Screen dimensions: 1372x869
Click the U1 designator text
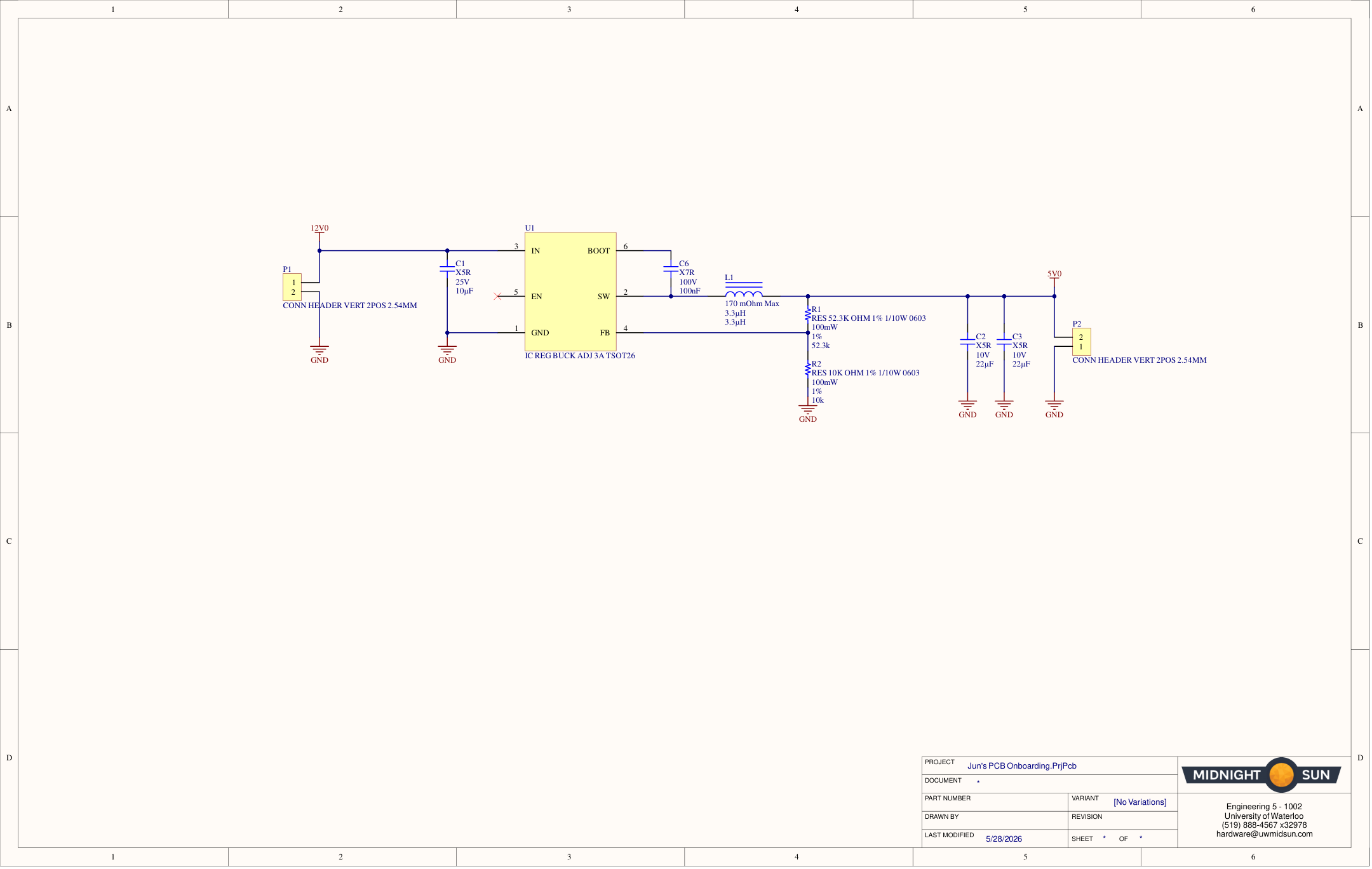click(530, 228)
